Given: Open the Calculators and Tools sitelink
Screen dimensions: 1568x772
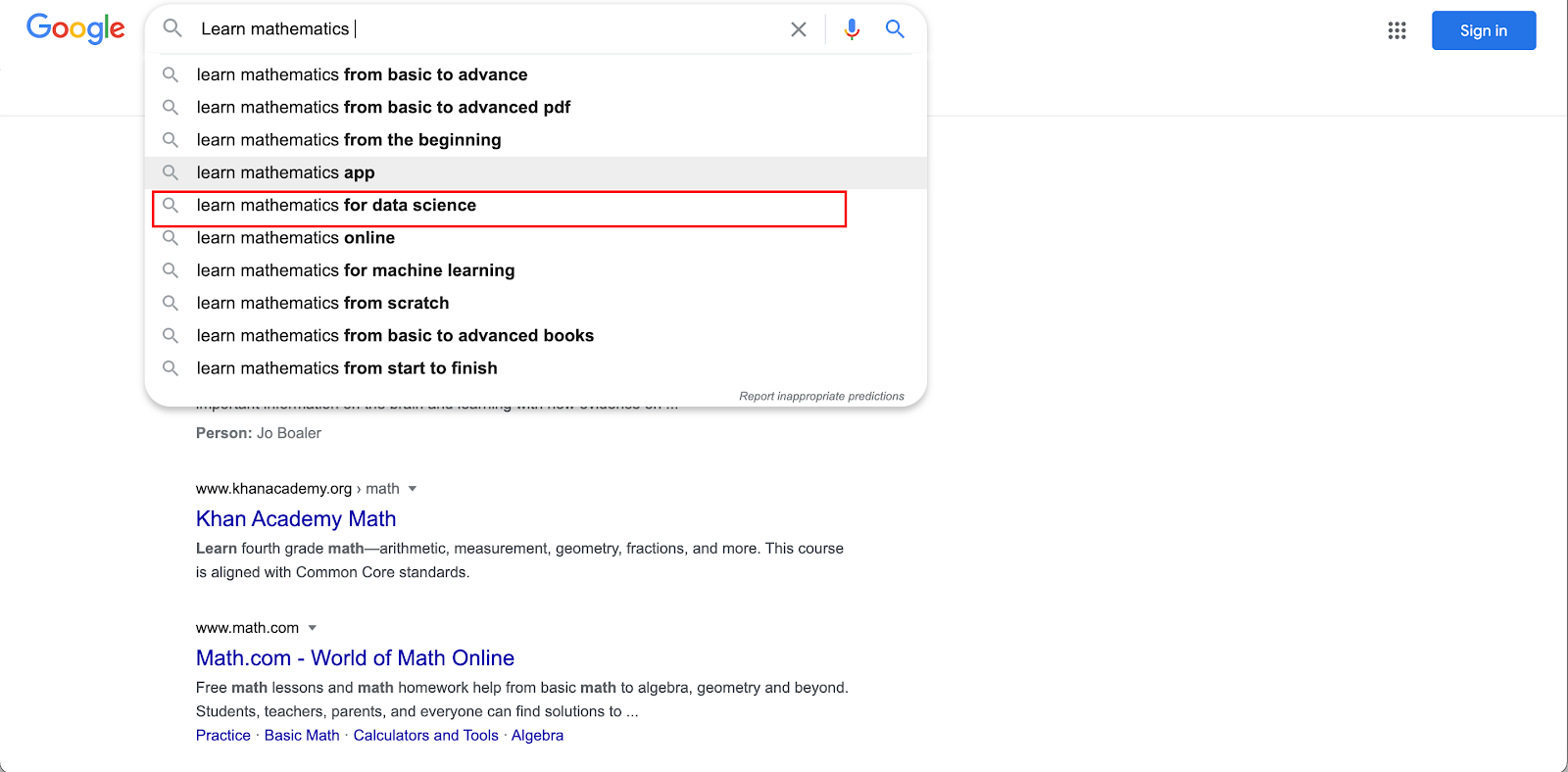Looking at the screenshot, I should point(425,736).
